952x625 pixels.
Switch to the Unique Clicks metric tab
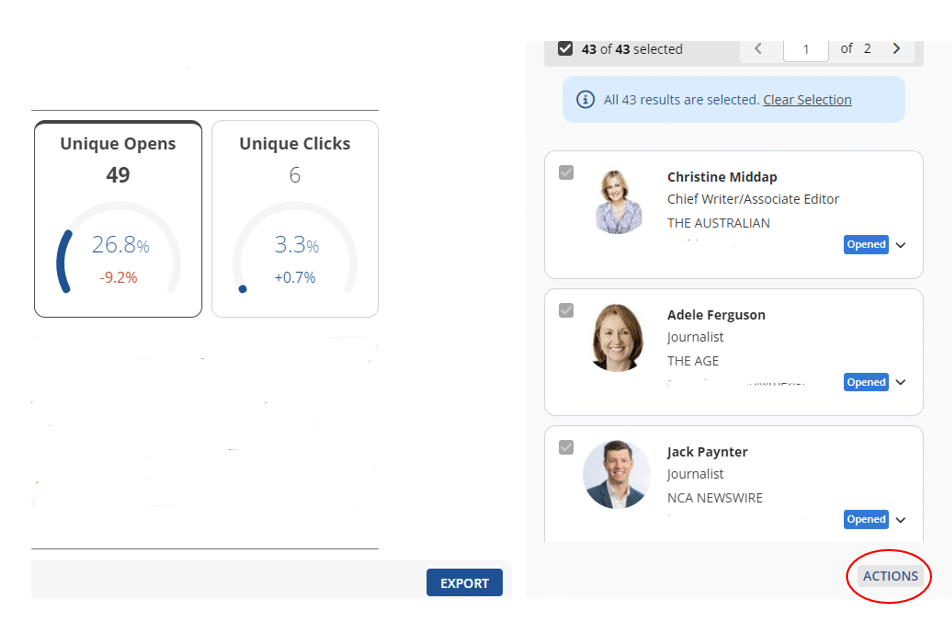pos(295,144)
